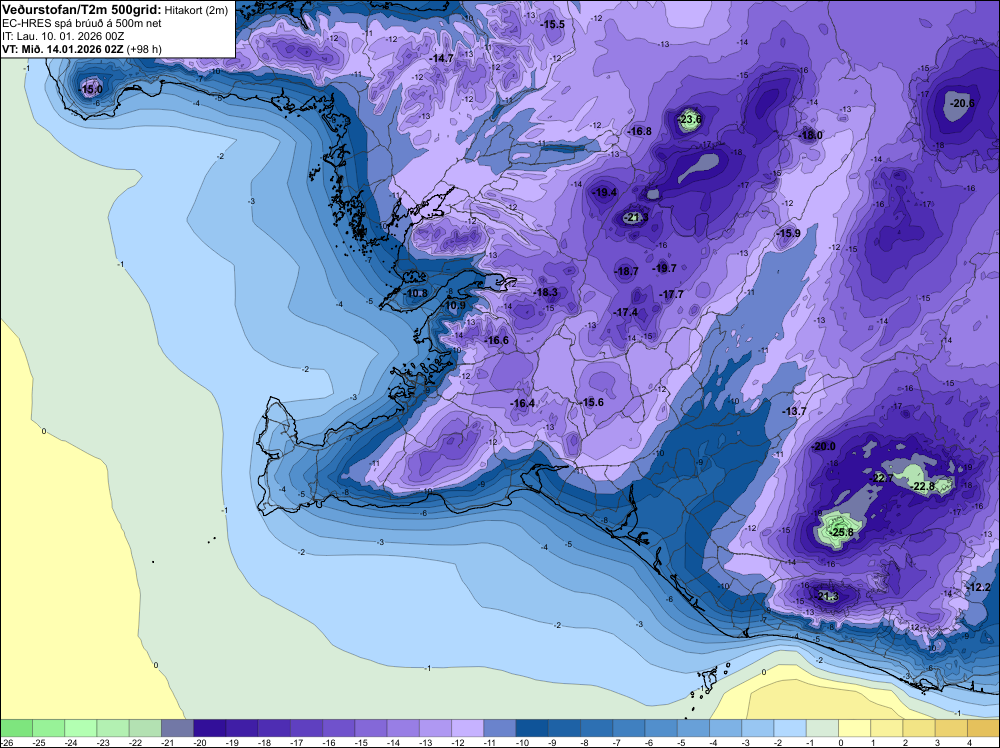Click the -10.8 coastal temperature value

point(416,293)
